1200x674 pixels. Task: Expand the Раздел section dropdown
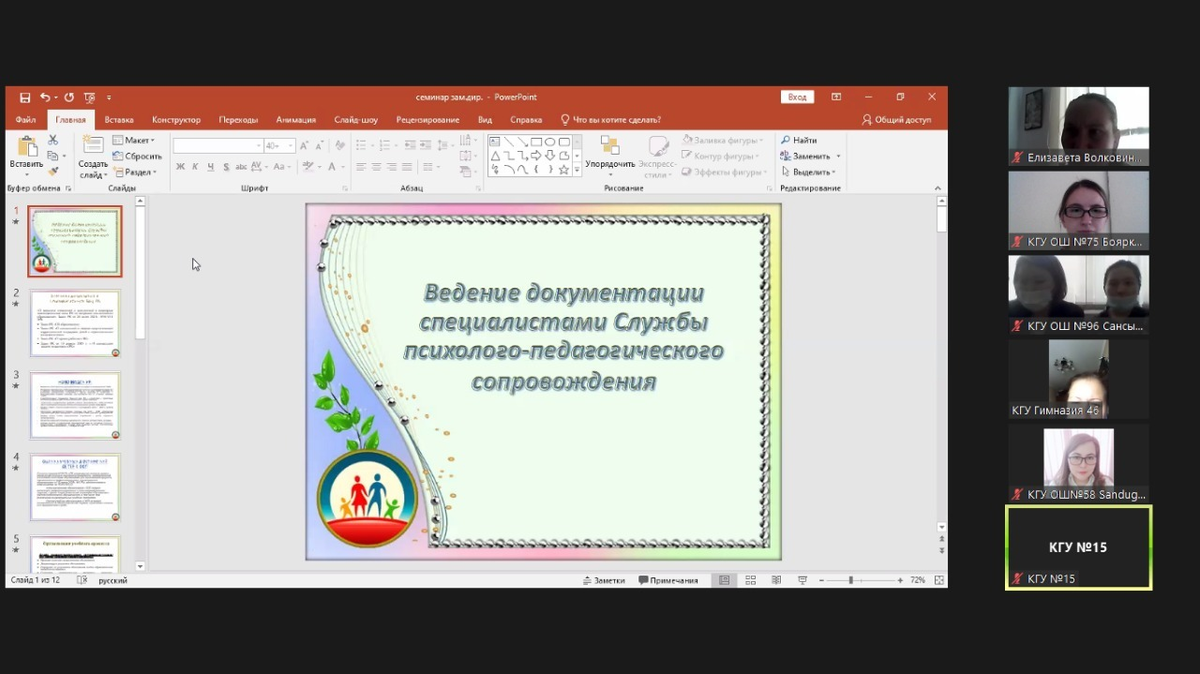(x=134, y=172)
